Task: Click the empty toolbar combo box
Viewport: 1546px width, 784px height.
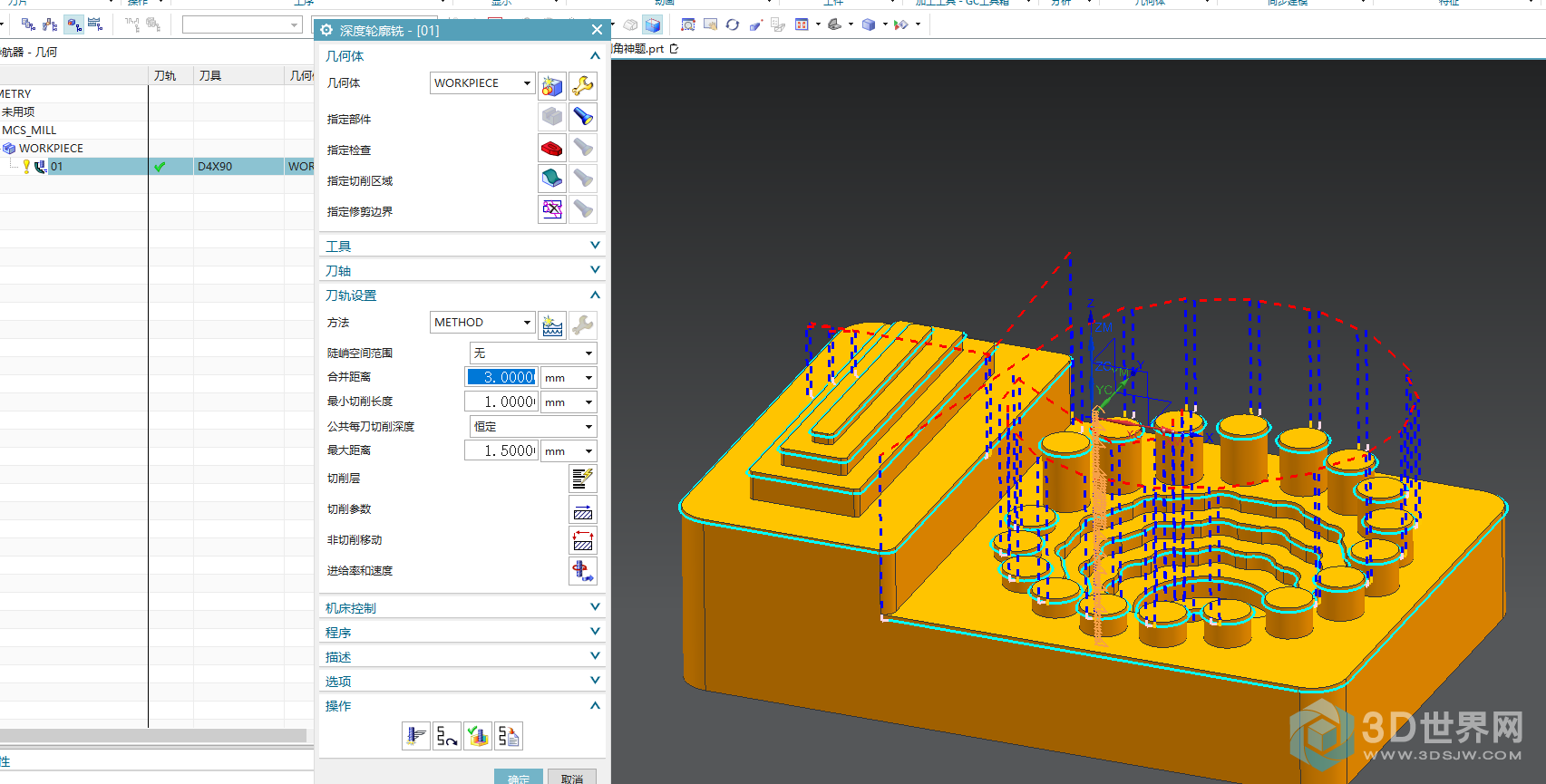Action: coord(242,24)
